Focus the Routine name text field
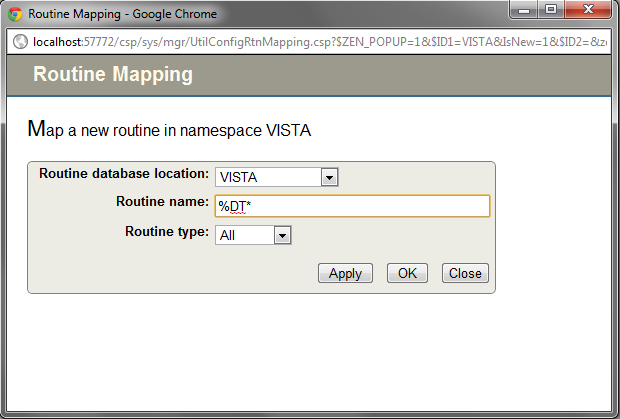This screenshot has height=419, width=620. (x=352, y=206)
